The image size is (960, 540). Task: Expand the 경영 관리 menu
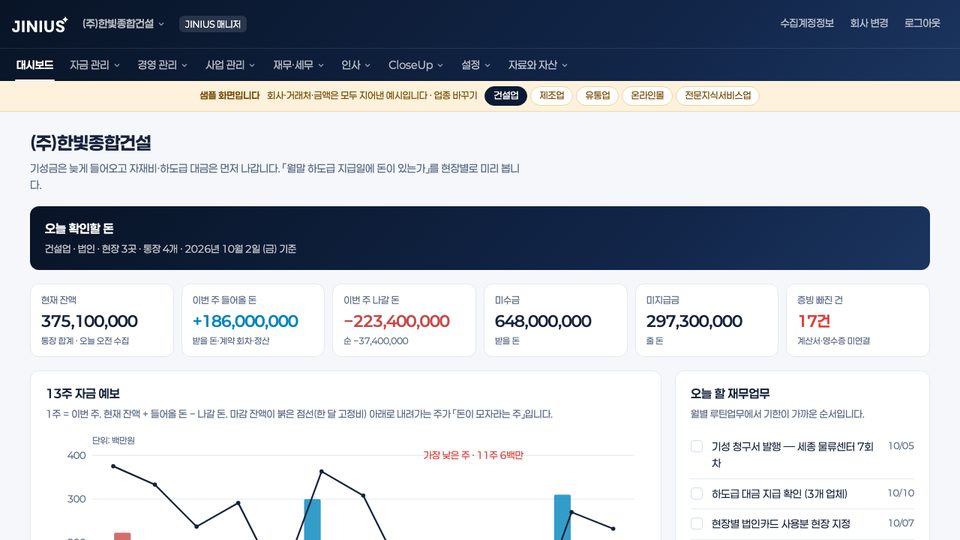click(162, 65)
